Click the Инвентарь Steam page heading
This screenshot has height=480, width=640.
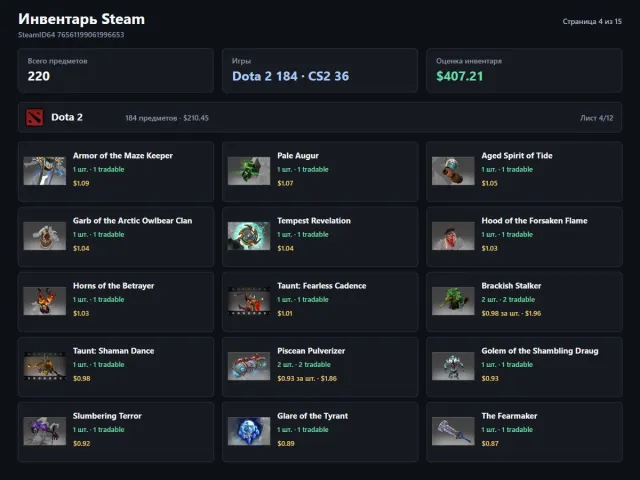pyautogui.click(x=81, y=19)
